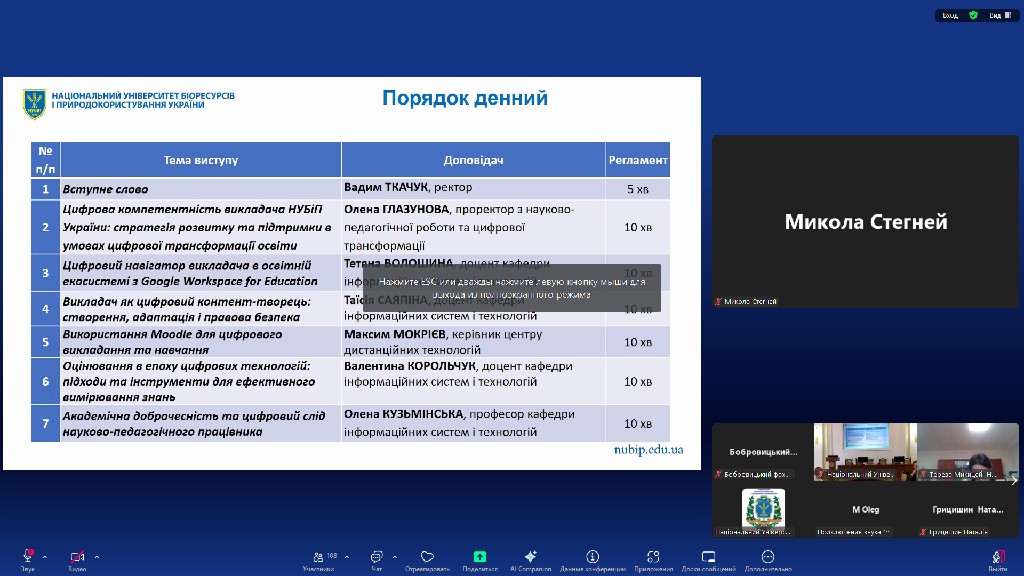Click the green encryption shield icon
The image size is (1024, 576).
973,15
